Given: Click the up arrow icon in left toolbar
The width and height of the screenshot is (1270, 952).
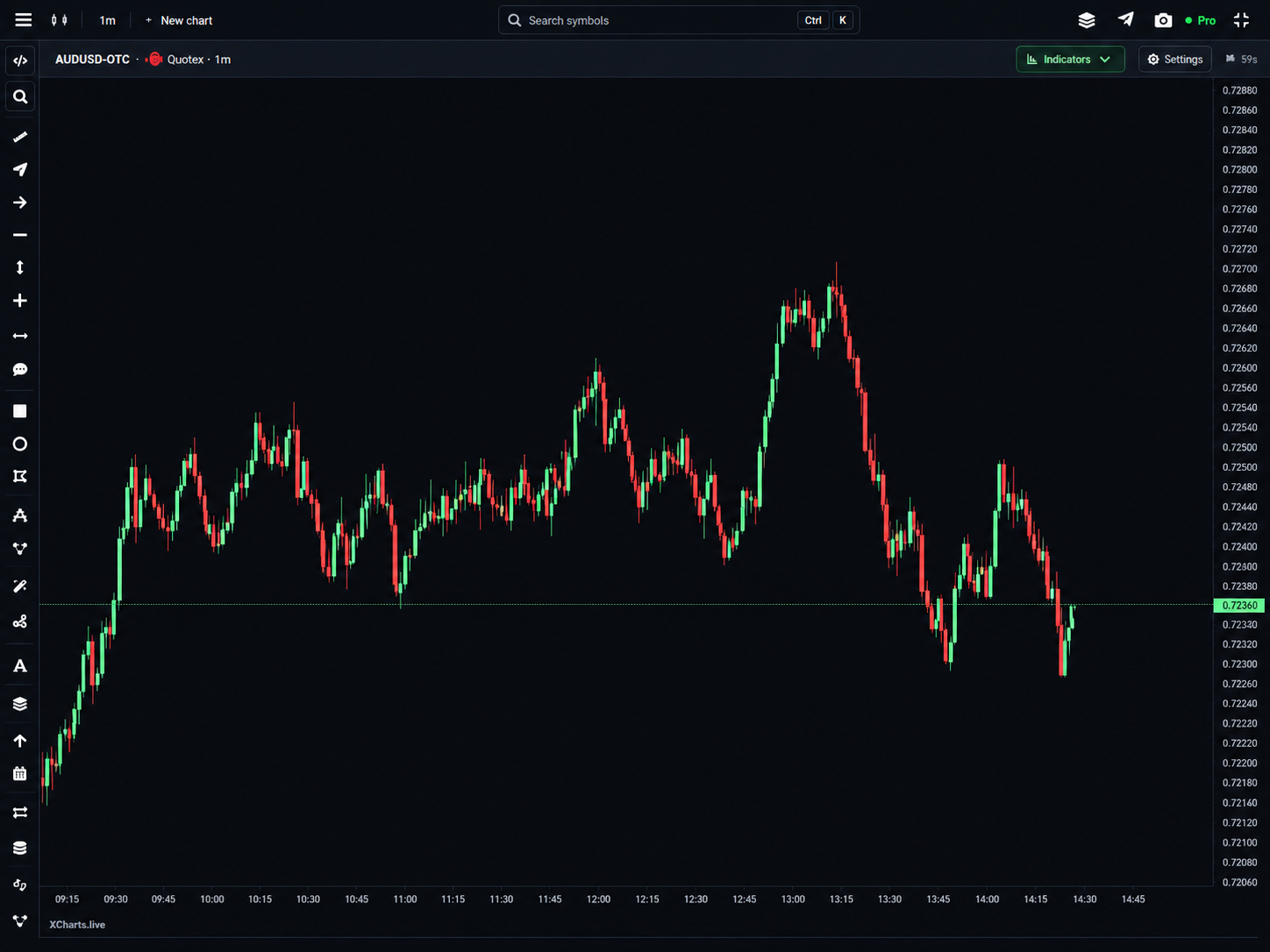Looking at the screenshot, I should click(x=20, y=741).
